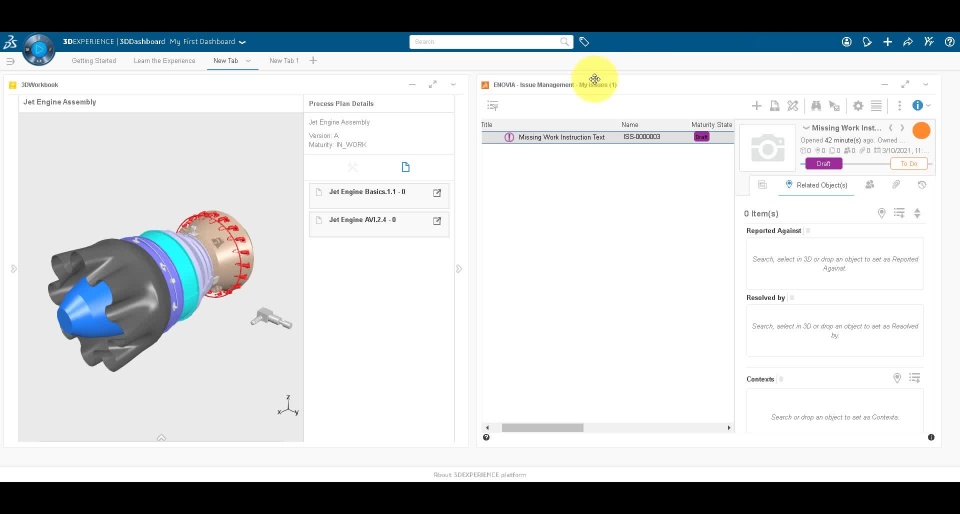Image resolution: width=960 pixels, height=514 pixels.
Task: Sort by the Maturity State column header
Action: [x=711, y=125]
